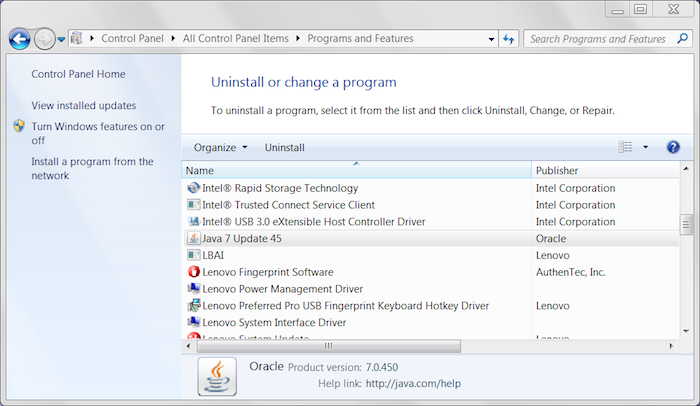Viewport: 700px width, 406px height.
Task: Select Intel® USB 3.0 eXtensible Host Controller Driver
Action: click(313, 222)
